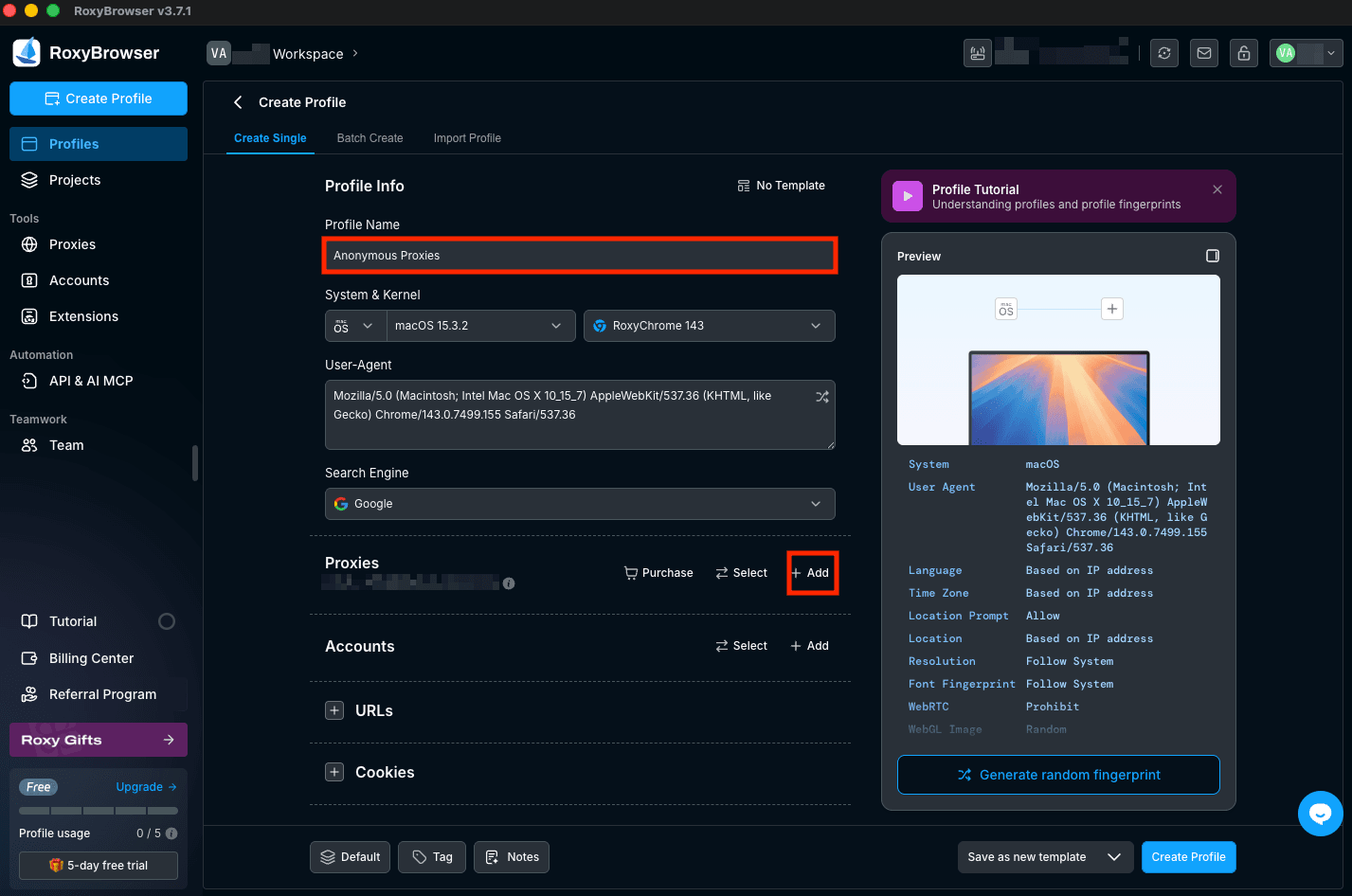Click the lock icon in the top bar
Image resolution: width=1352 pixels, height=896 pixels.
(x=1243, y=53)
